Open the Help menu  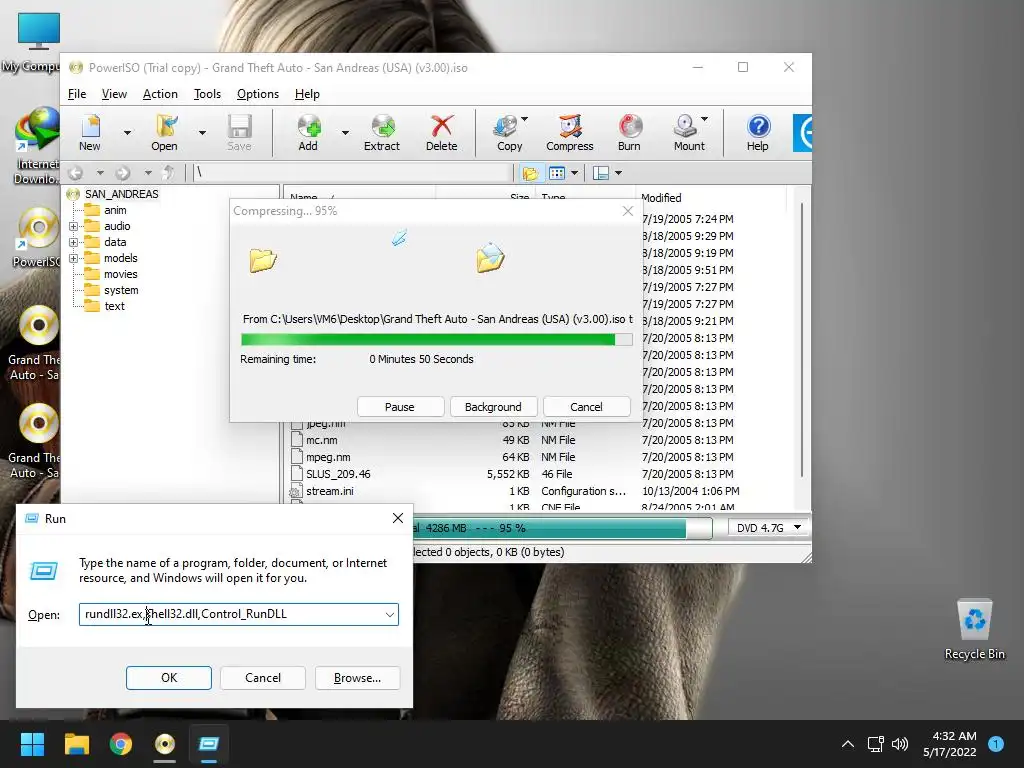307,94
